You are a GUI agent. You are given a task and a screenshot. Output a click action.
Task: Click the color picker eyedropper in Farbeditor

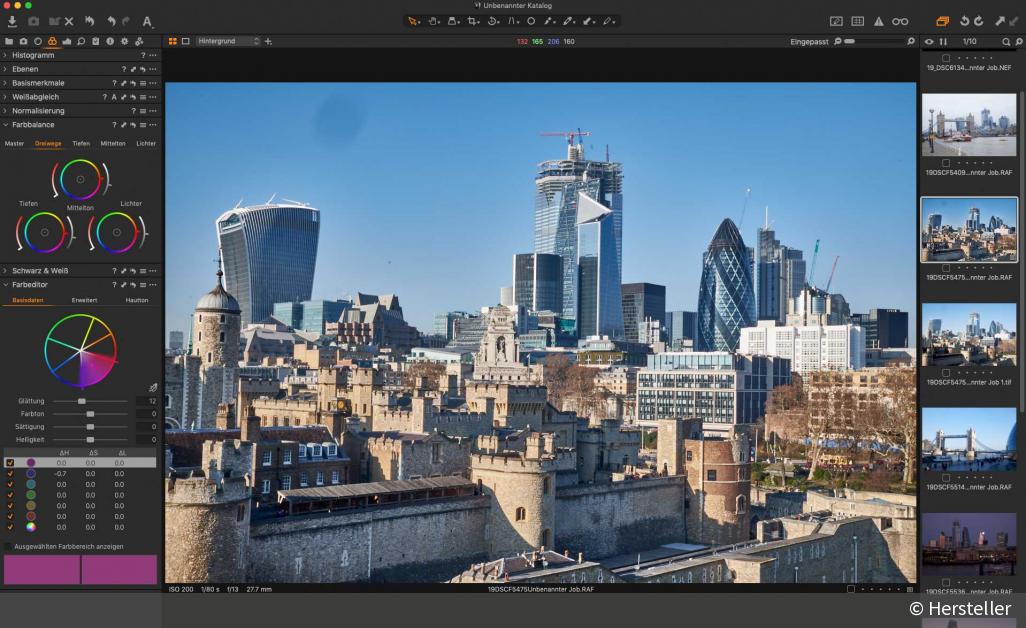click(x=153, y=387)
